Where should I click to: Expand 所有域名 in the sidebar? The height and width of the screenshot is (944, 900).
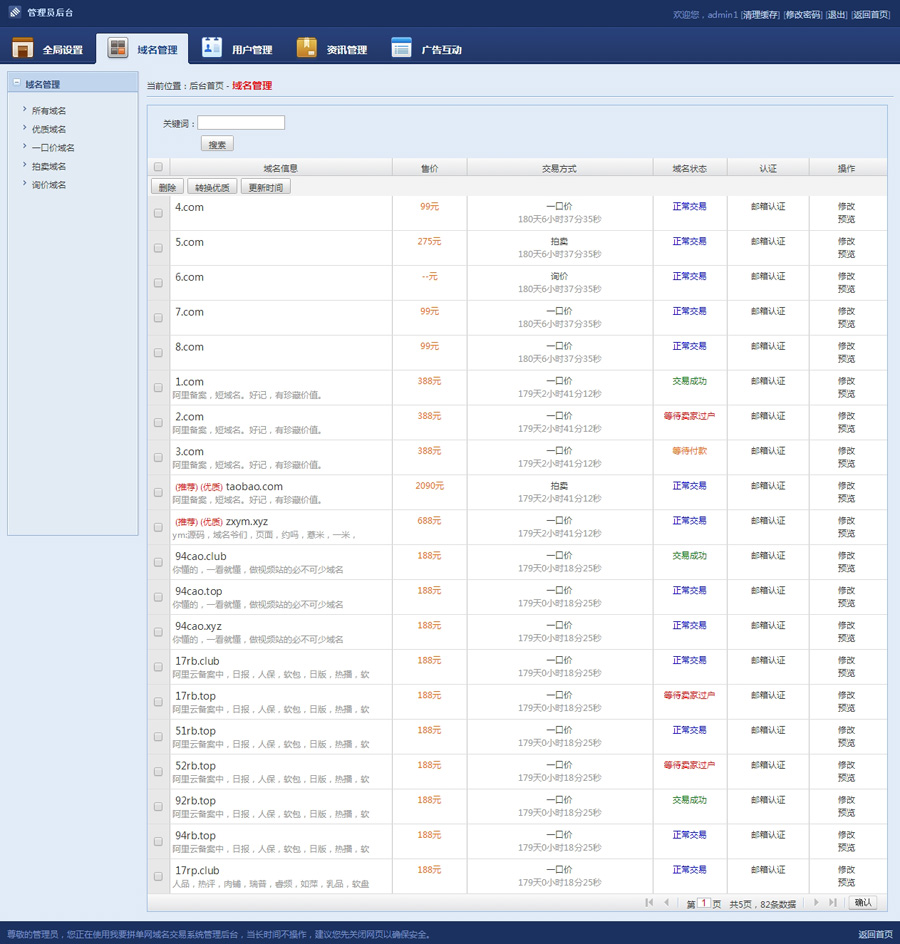coord(48,111)
